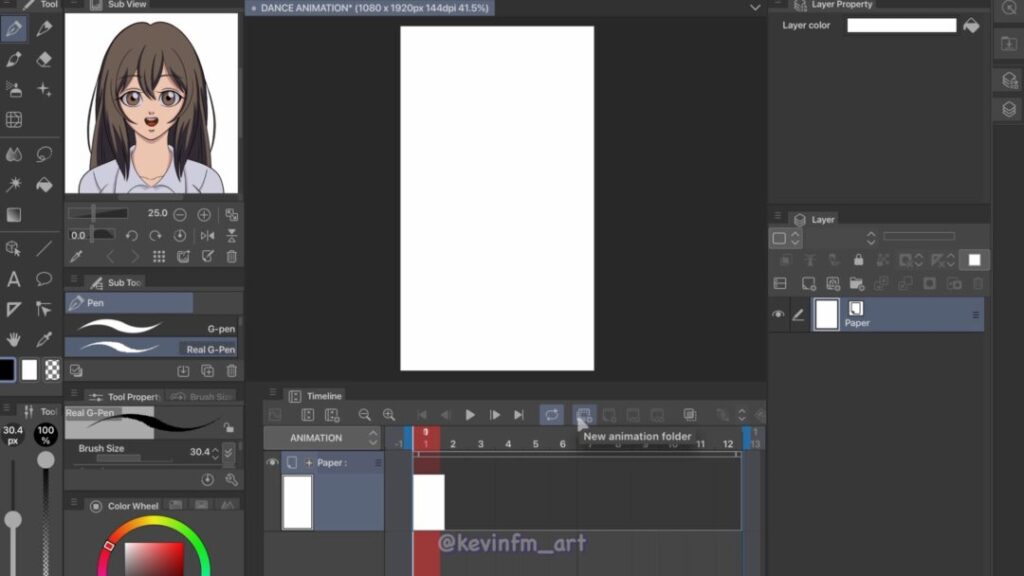Create a new raster layer
The height and width of the screenshot is (576, 1024).
[808, 283]
